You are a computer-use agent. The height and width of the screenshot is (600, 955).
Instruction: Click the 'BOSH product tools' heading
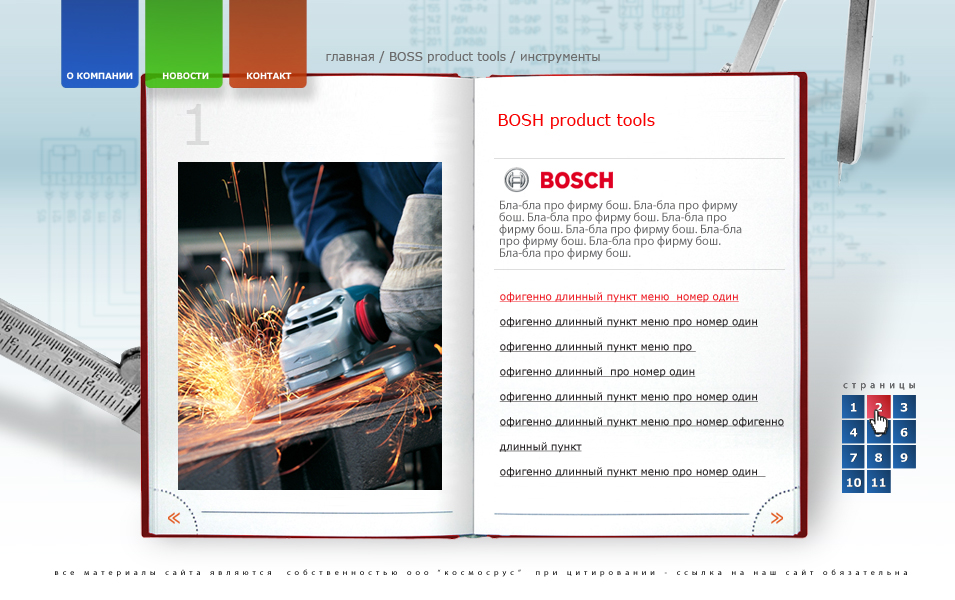[x=576, y=120]
